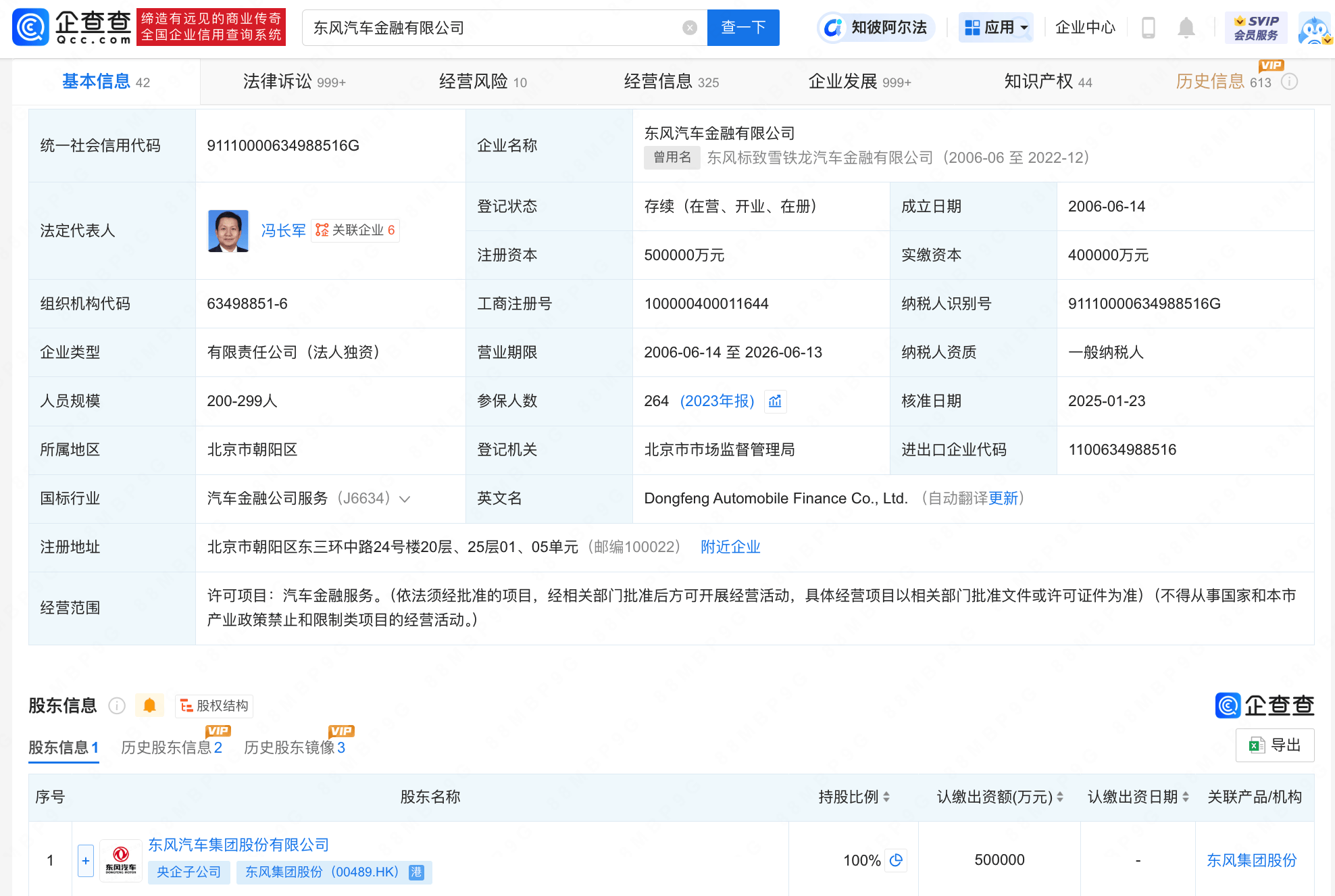Viewport: 1335px width, 896px height.
Task: Click 央企子公司 tag
Action: [x=189, y=872]
